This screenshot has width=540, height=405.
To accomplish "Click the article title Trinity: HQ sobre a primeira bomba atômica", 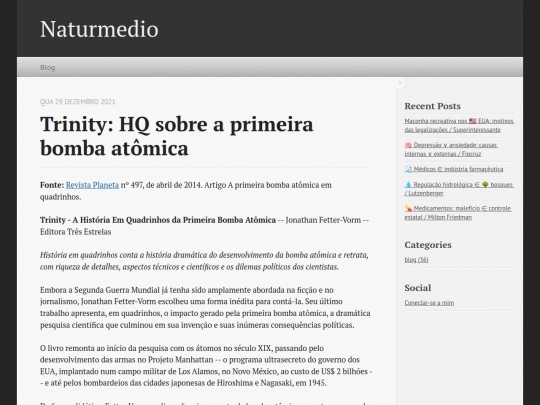I will click(x=177, y=136).
